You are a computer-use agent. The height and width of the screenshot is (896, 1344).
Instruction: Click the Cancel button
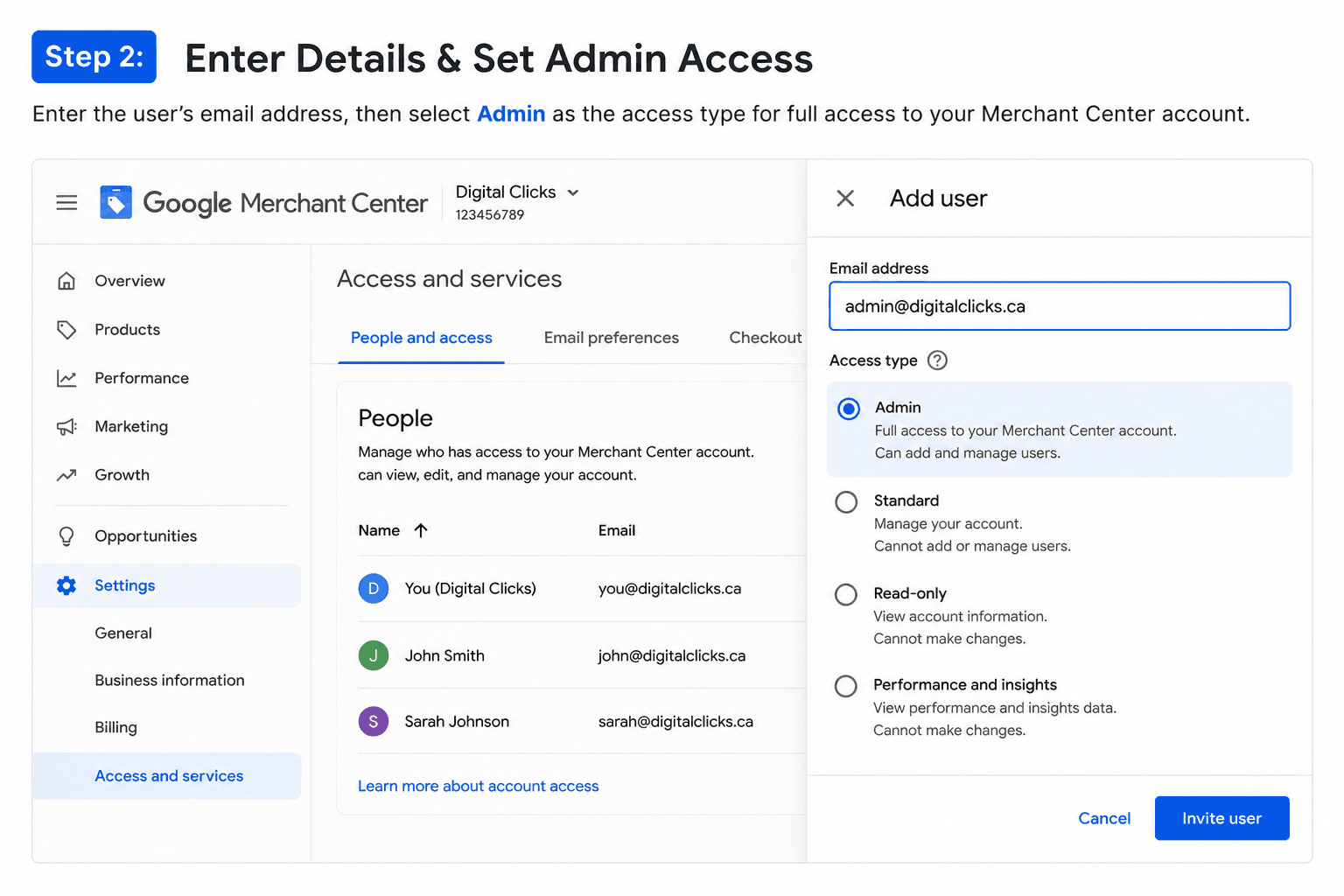pyautogui.click(x=1104, y=818)
